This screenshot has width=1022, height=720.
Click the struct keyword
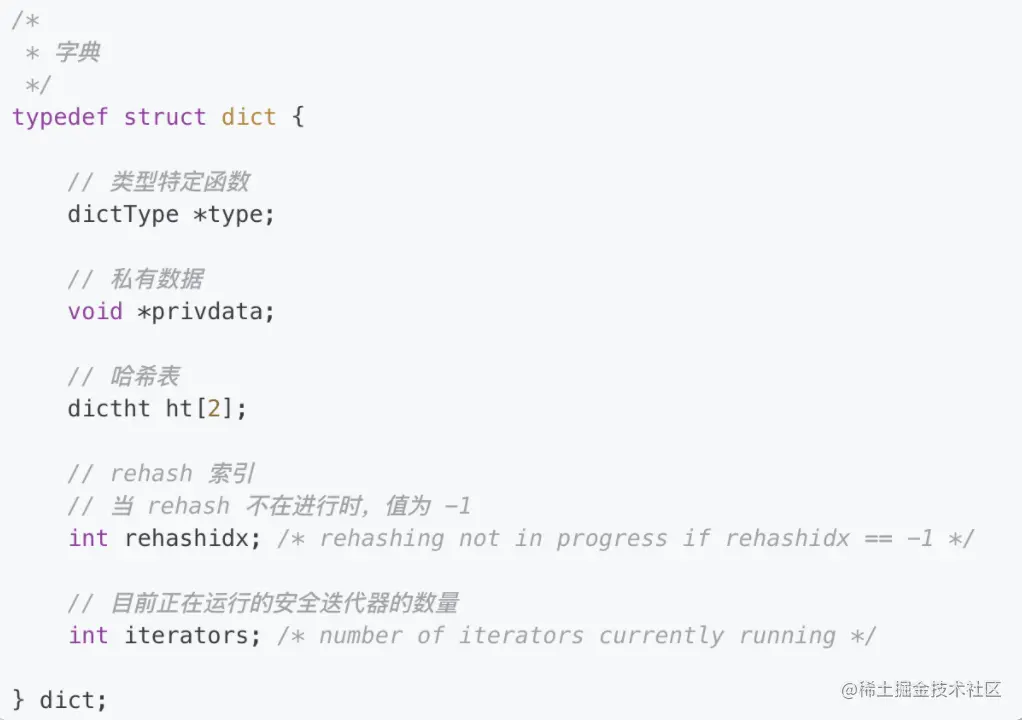164,117
